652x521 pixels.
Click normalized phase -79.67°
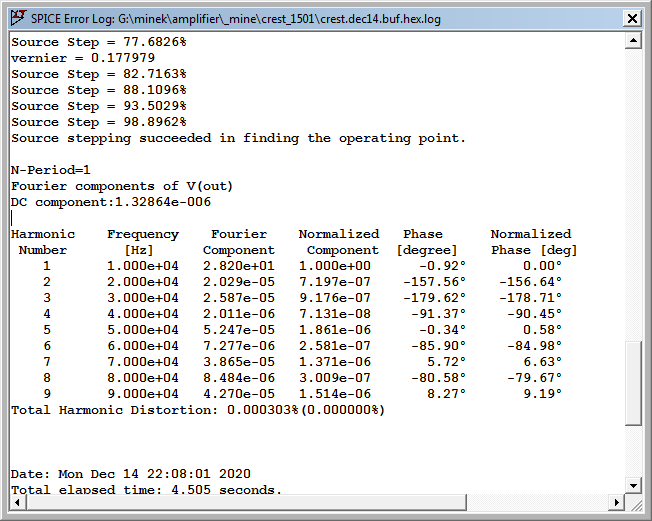535,378
